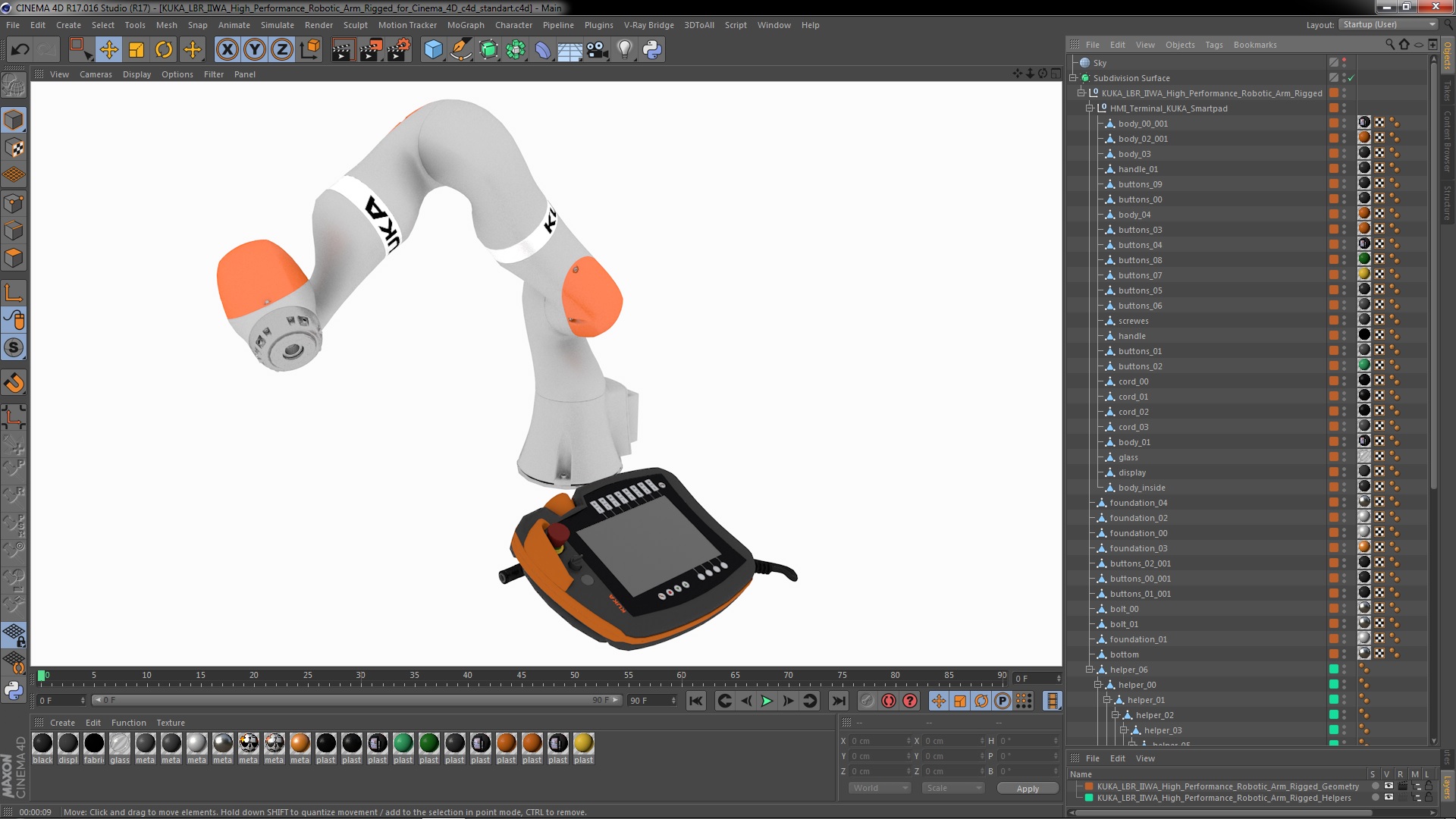Viewport: 1456px width, 819px height.
Task: Collapse HMI_Terminal_KUKA_Smartpad group
Action: (1090, 108)
